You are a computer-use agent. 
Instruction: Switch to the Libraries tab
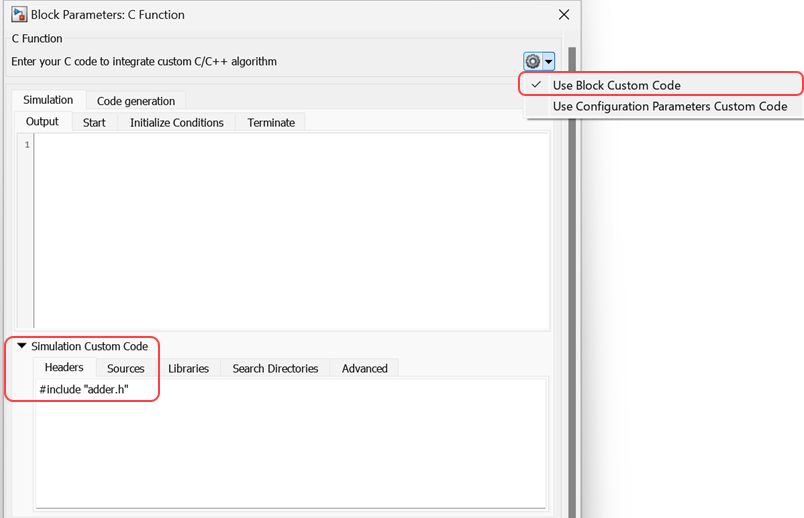188,369
